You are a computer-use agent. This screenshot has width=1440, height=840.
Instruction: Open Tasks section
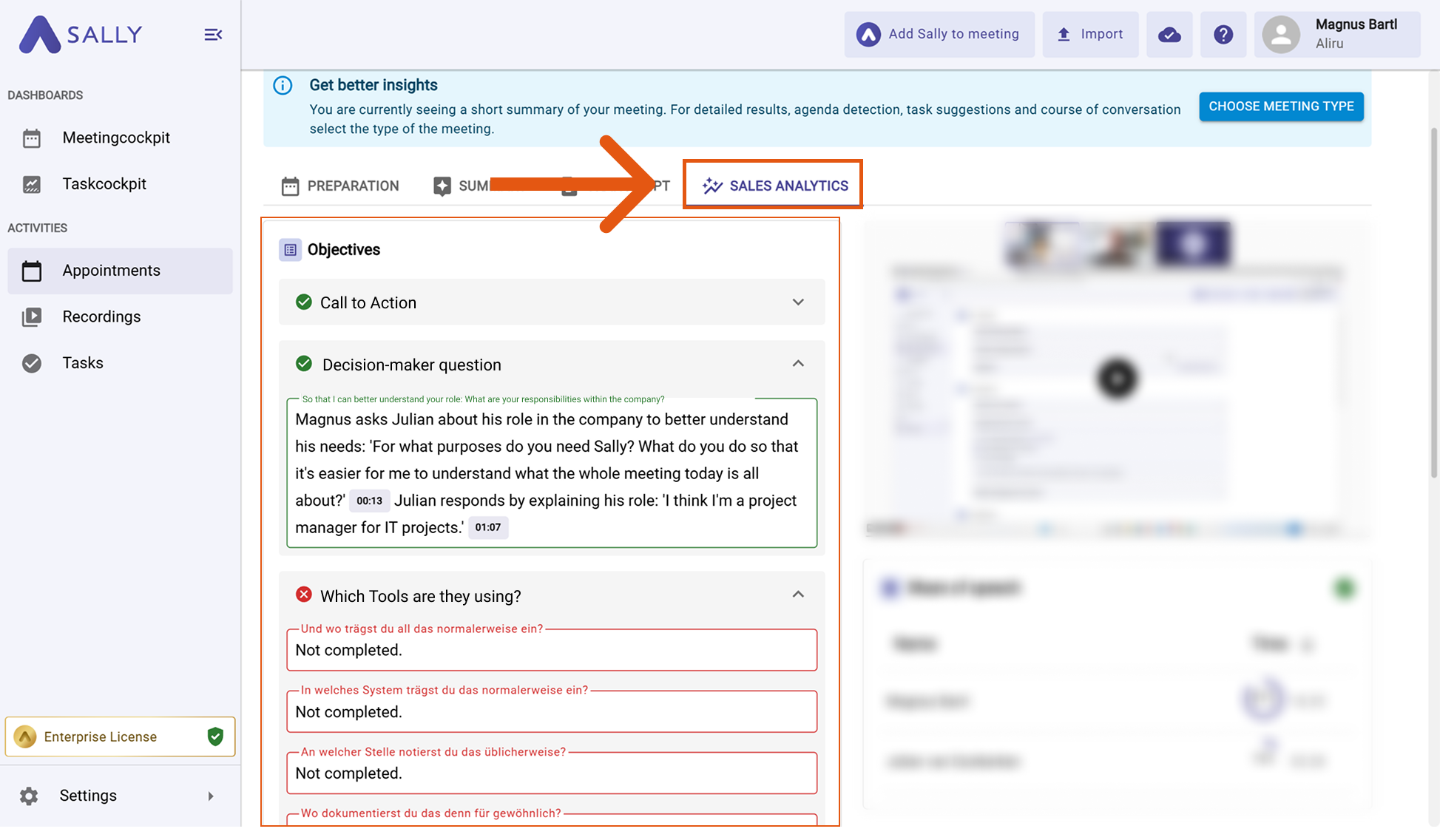pyautogui.click(x=120, y=363)
